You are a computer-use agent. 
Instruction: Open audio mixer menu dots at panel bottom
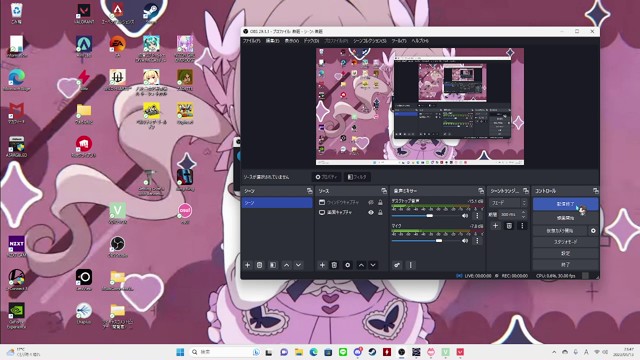point(411,265)
